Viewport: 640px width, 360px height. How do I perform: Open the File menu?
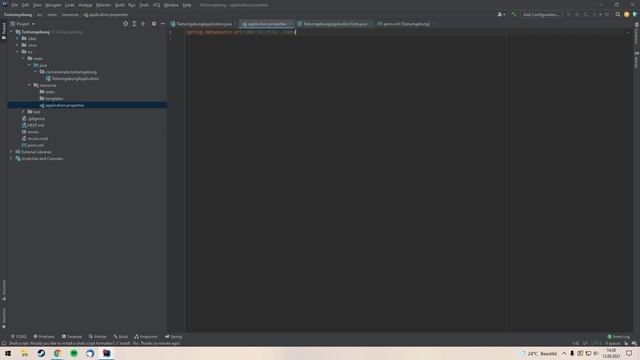pyautogui.click(x=15, y=5)
